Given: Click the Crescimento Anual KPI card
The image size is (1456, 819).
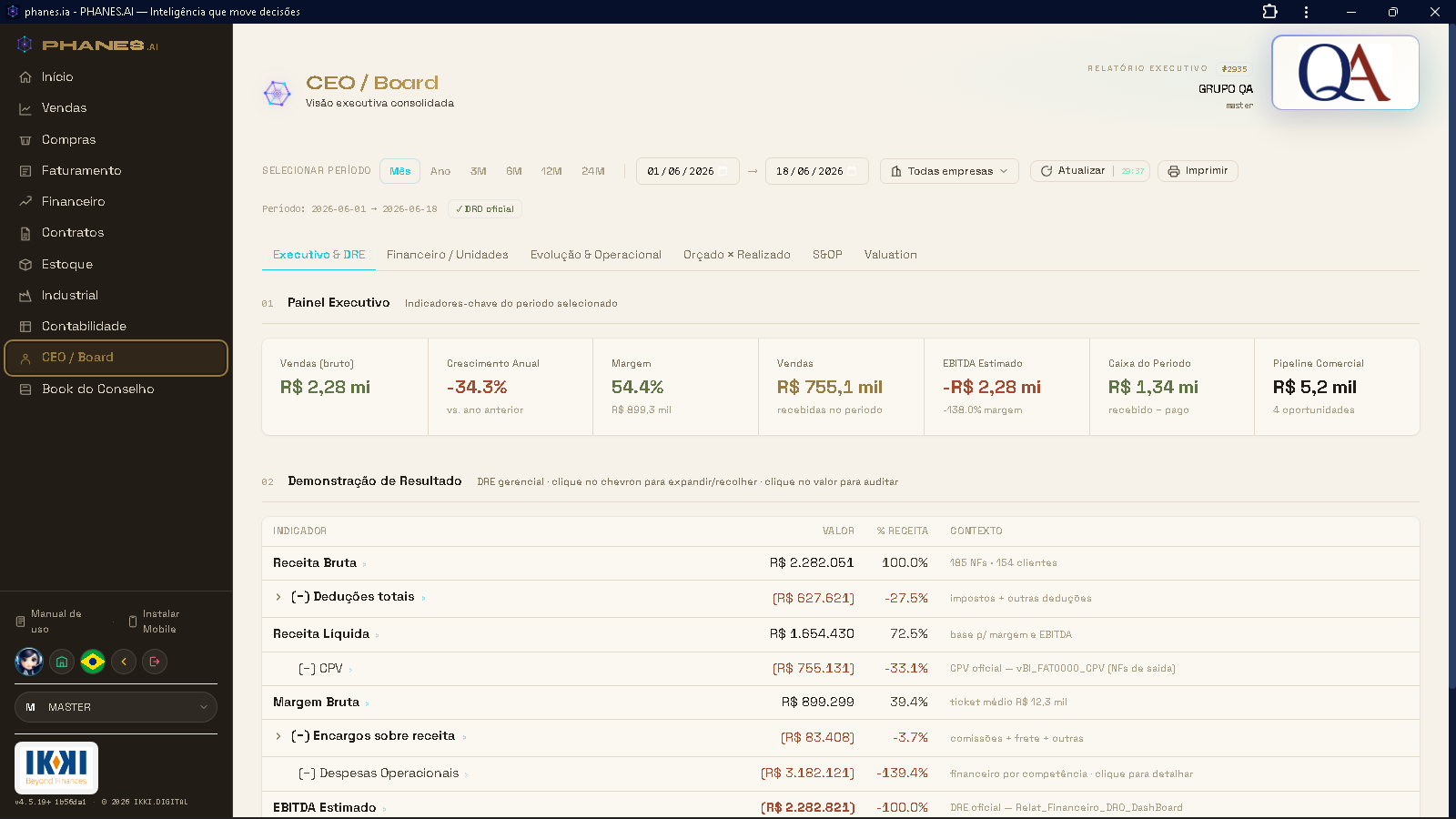Looking at the screenshot, I should point(511,387).
